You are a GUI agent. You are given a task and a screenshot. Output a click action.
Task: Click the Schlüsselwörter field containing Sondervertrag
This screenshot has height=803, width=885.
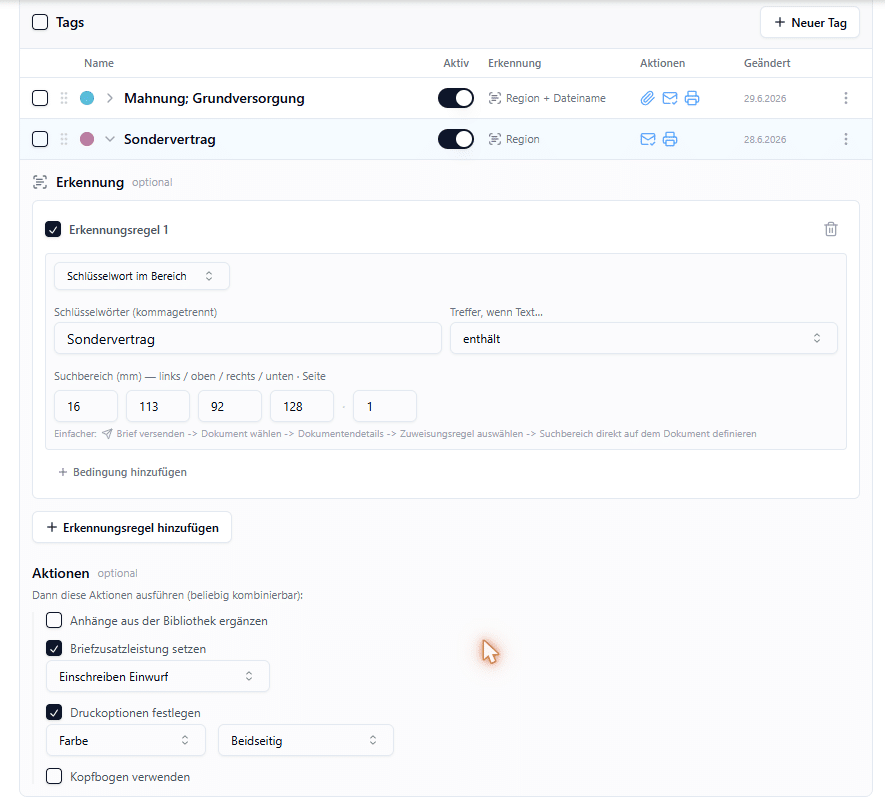tap(248, 339)
